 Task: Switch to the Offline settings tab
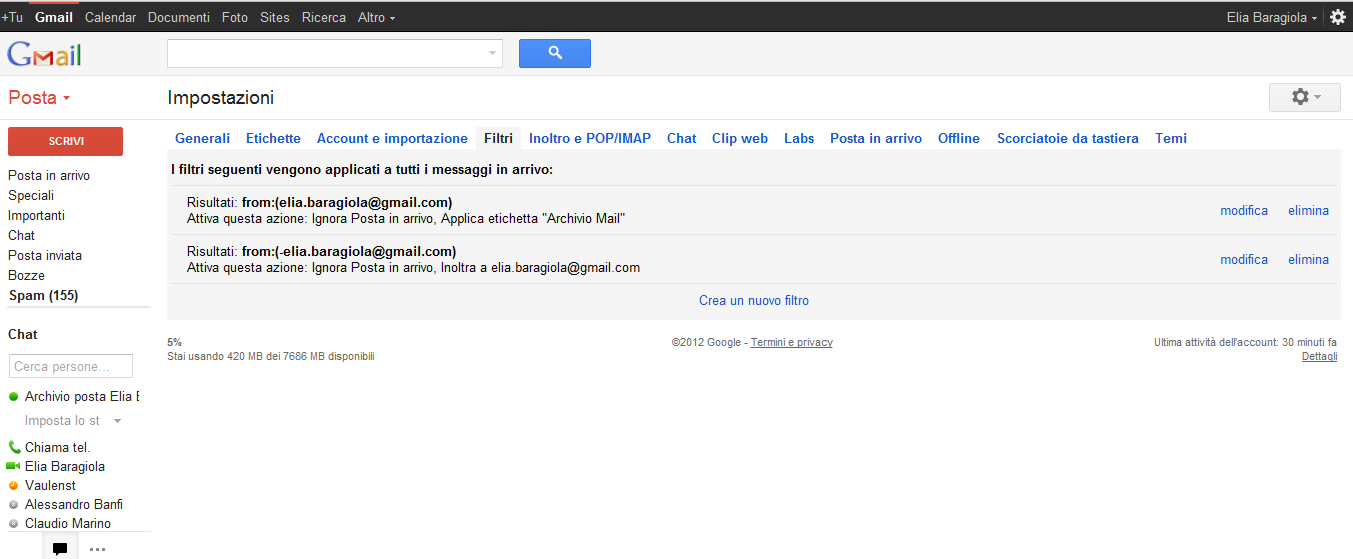[959, 138]
